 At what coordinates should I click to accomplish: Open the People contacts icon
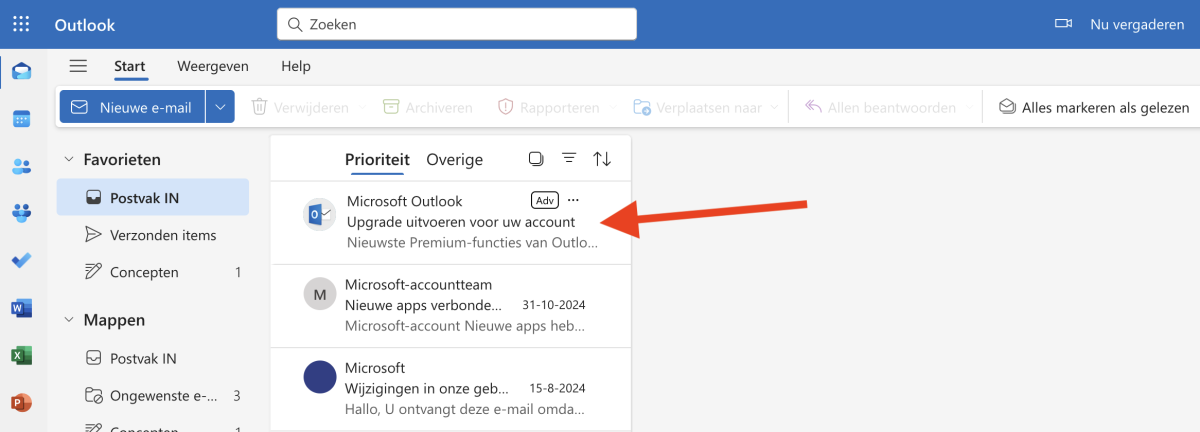point(21,166)
